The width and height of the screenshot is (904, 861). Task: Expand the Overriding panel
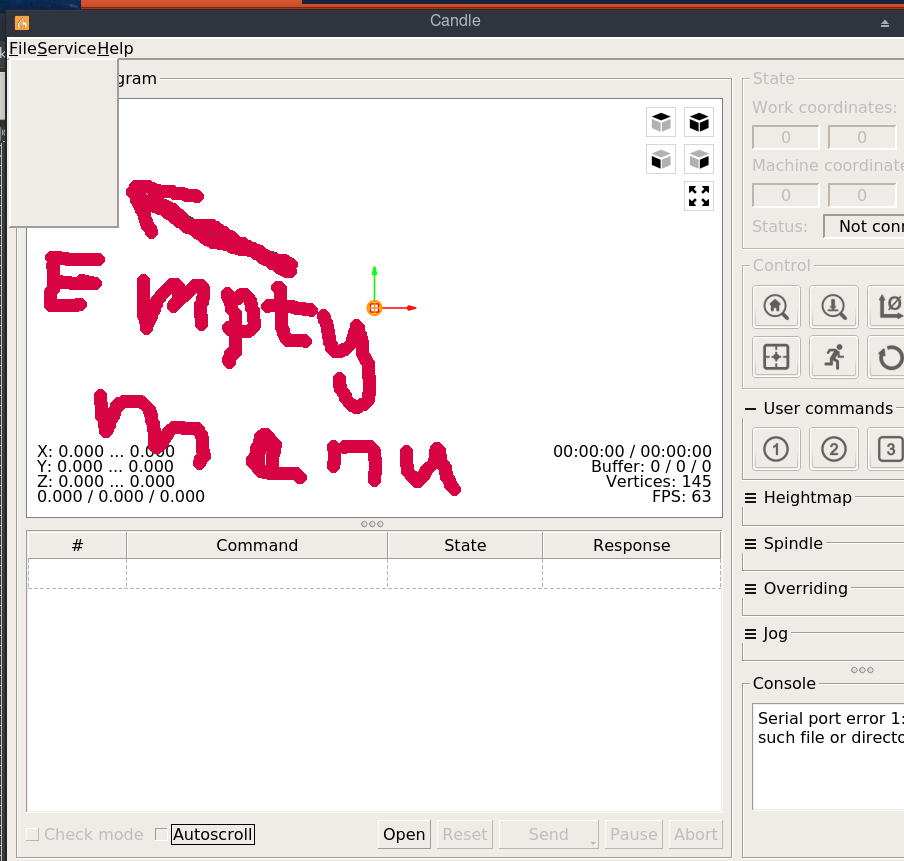click(x=750, y=589)
